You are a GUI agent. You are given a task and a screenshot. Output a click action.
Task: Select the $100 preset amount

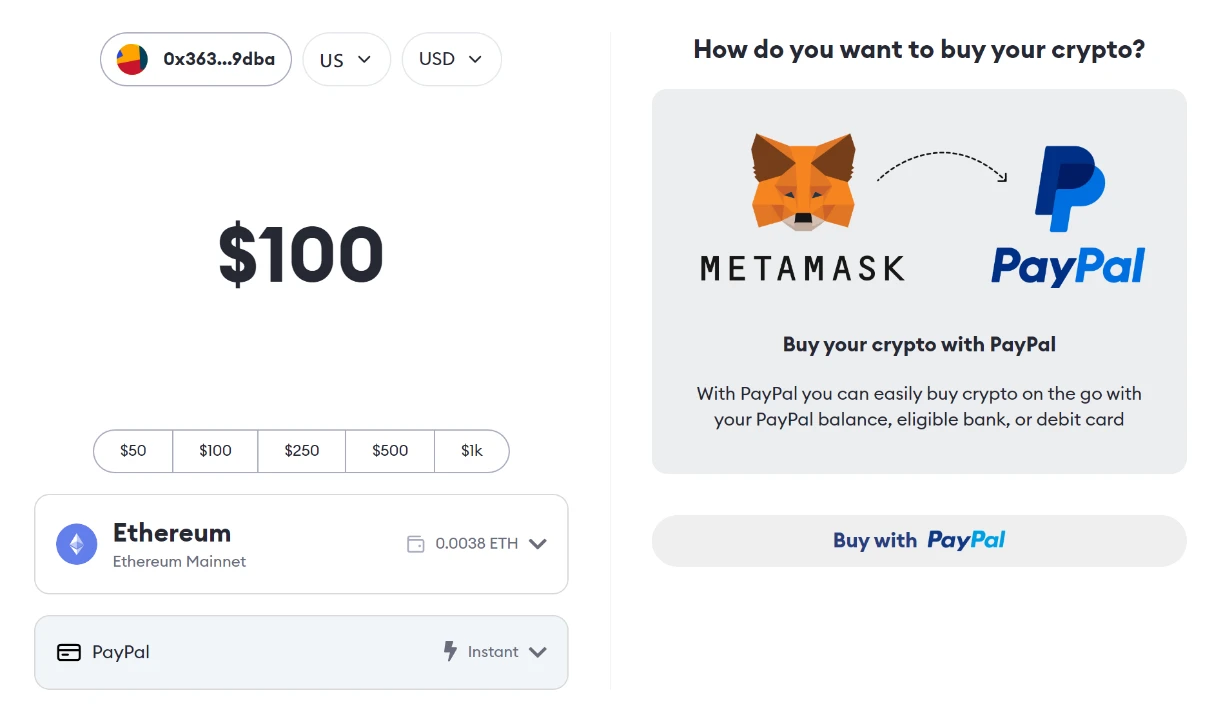tap(215, 451)
